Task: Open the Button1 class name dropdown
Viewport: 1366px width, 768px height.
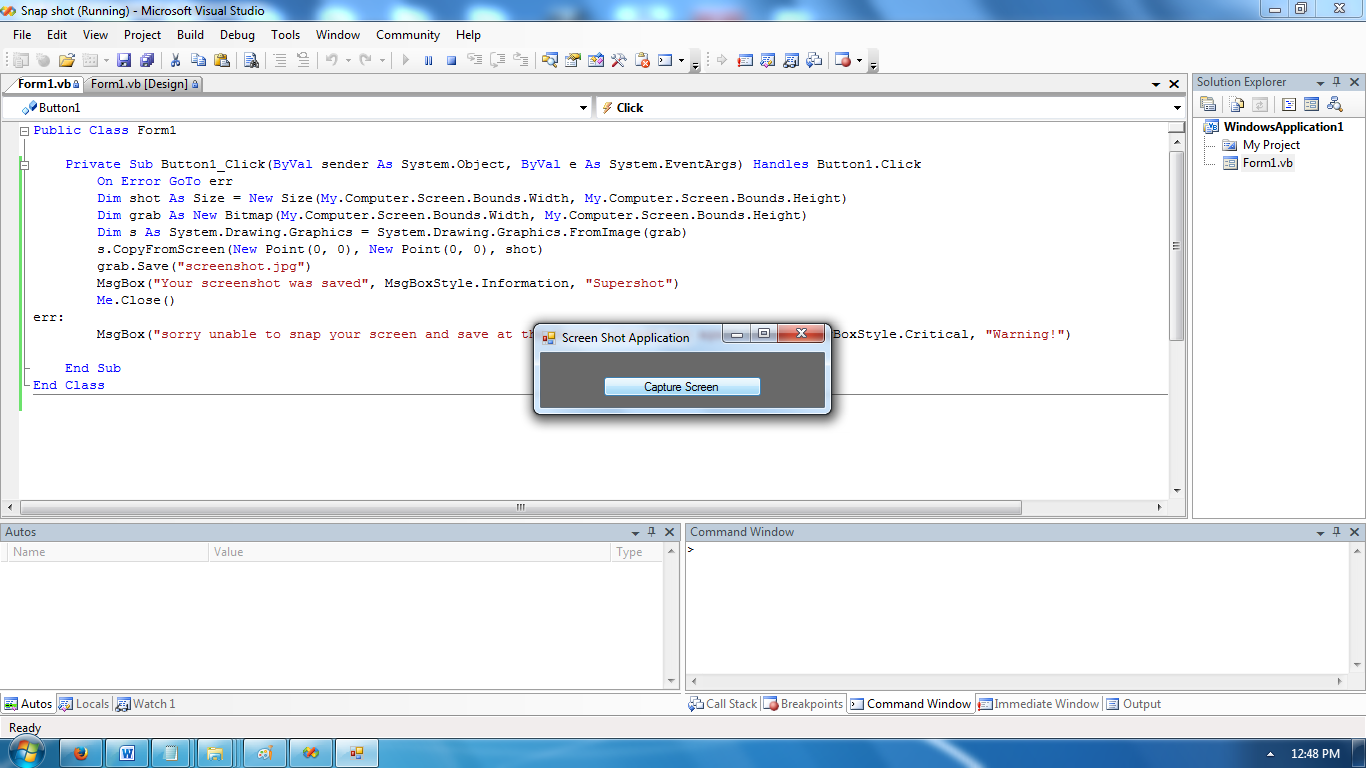Action: [x=584, y=108]
